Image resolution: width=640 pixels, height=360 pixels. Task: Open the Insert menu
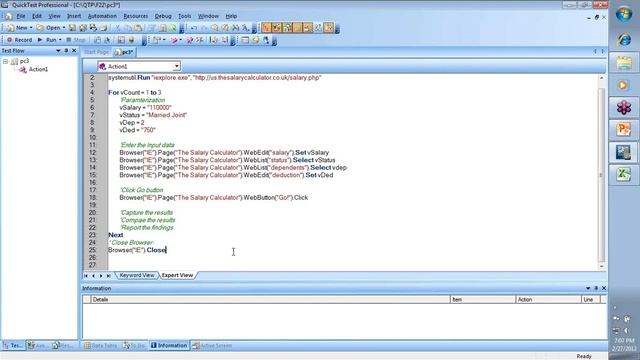pos(74,16)
